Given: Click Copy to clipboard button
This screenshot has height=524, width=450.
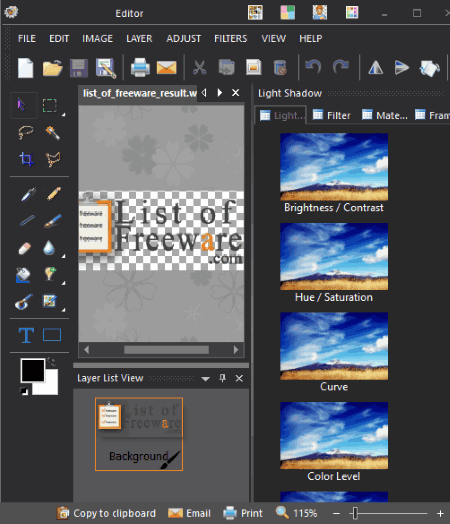Looking at the screenshot, I should 106,513.
